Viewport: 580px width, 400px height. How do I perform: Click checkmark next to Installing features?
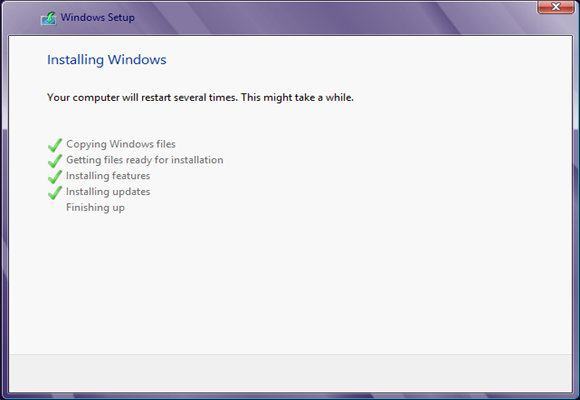tap(55, 177)
